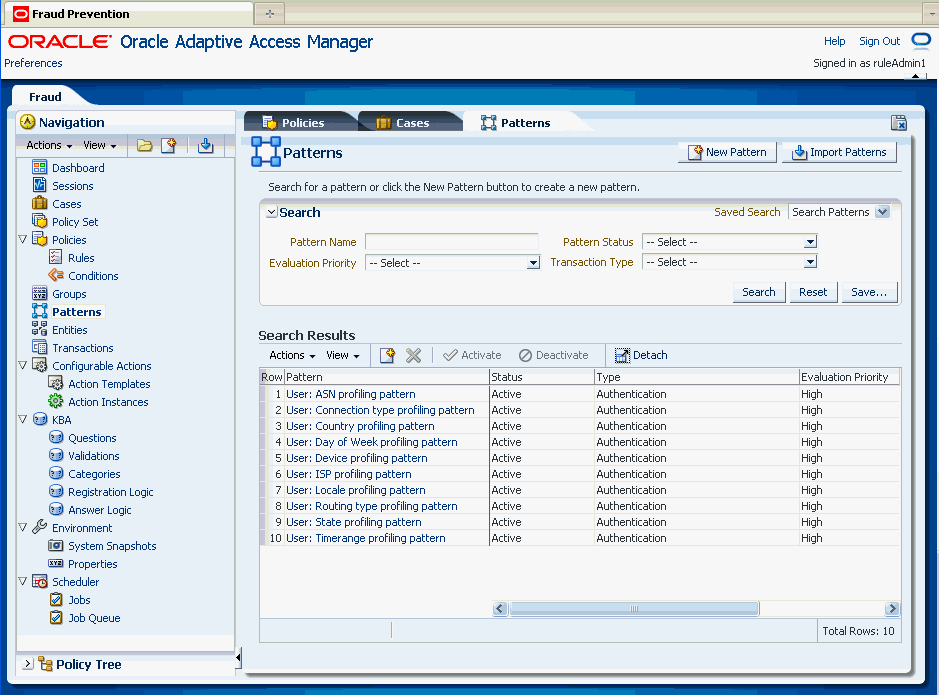Open the Evaluation Priority dropdown

533,263
